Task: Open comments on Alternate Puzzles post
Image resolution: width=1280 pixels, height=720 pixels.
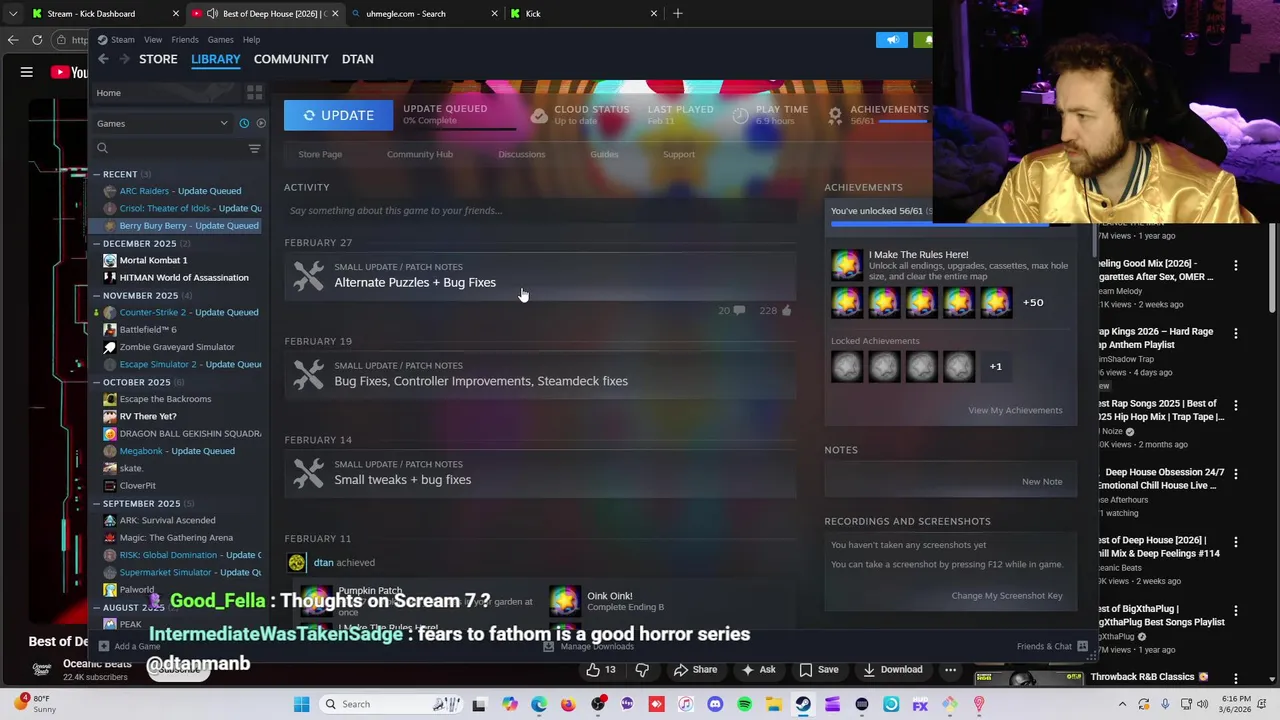Action: (x=739, y=311)
